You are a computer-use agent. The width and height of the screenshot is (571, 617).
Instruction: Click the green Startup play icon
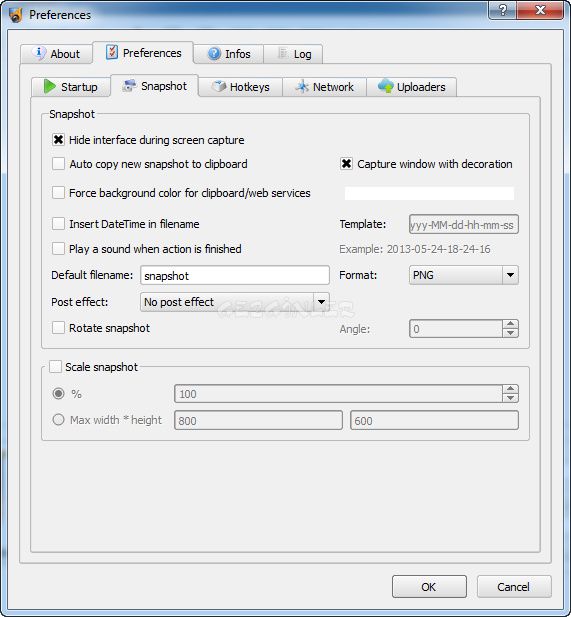[x=50, y=86]
